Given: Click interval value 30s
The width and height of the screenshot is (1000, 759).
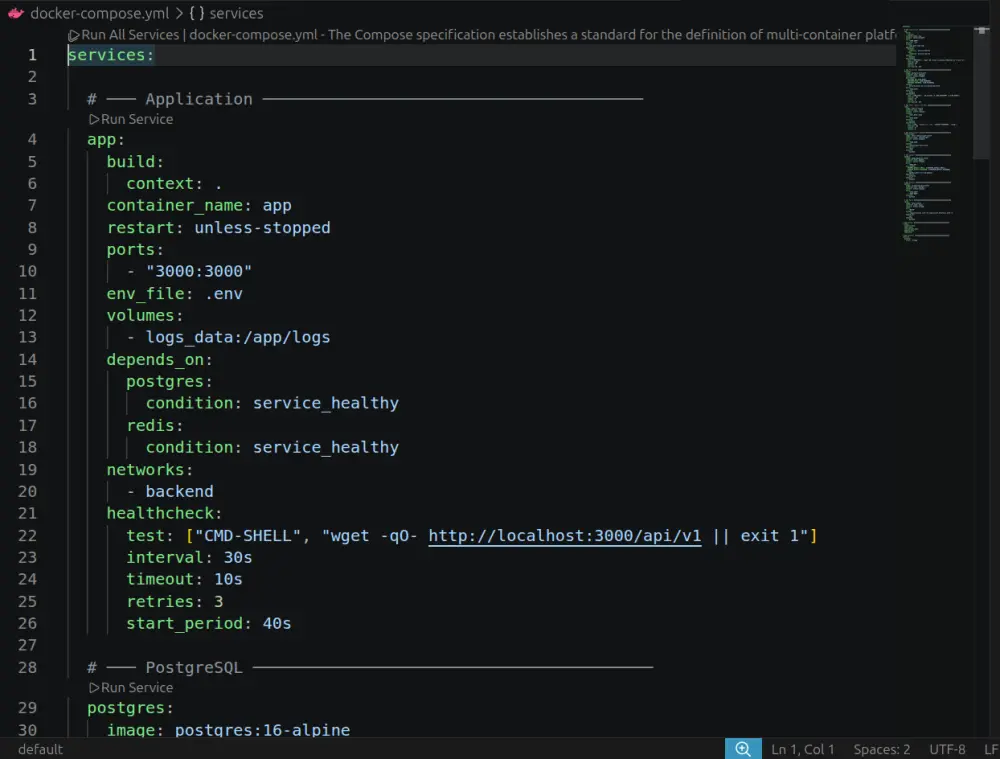Looking at the screenshot, I should (x=238, y=557).
